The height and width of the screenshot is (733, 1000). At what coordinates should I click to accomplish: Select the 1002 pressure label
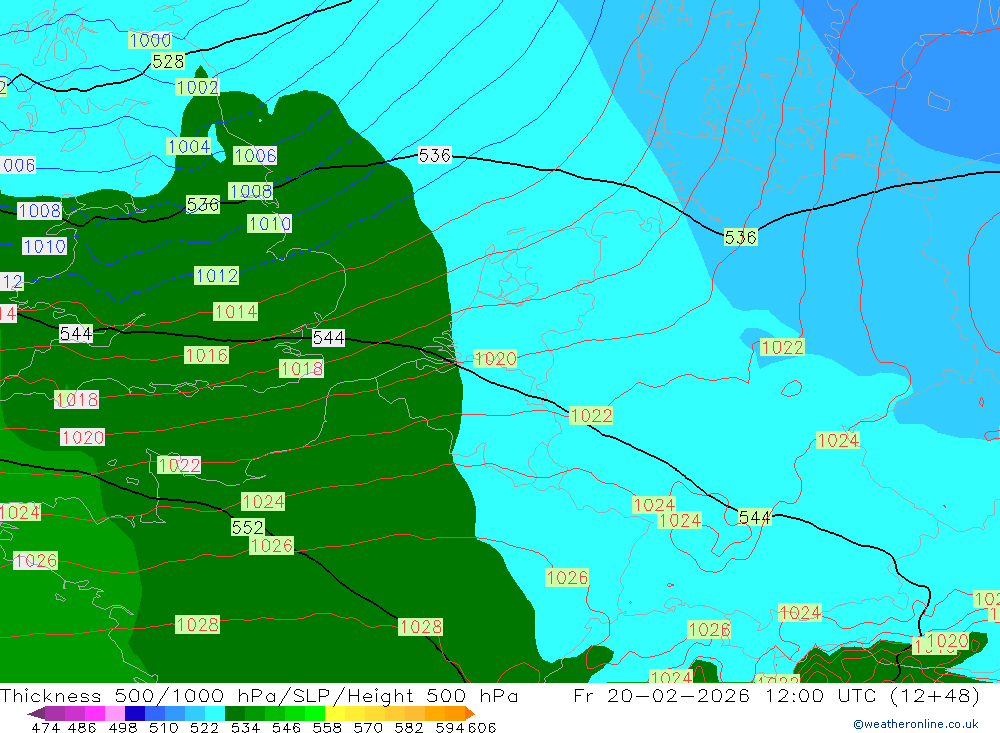(x=198, y=87)
